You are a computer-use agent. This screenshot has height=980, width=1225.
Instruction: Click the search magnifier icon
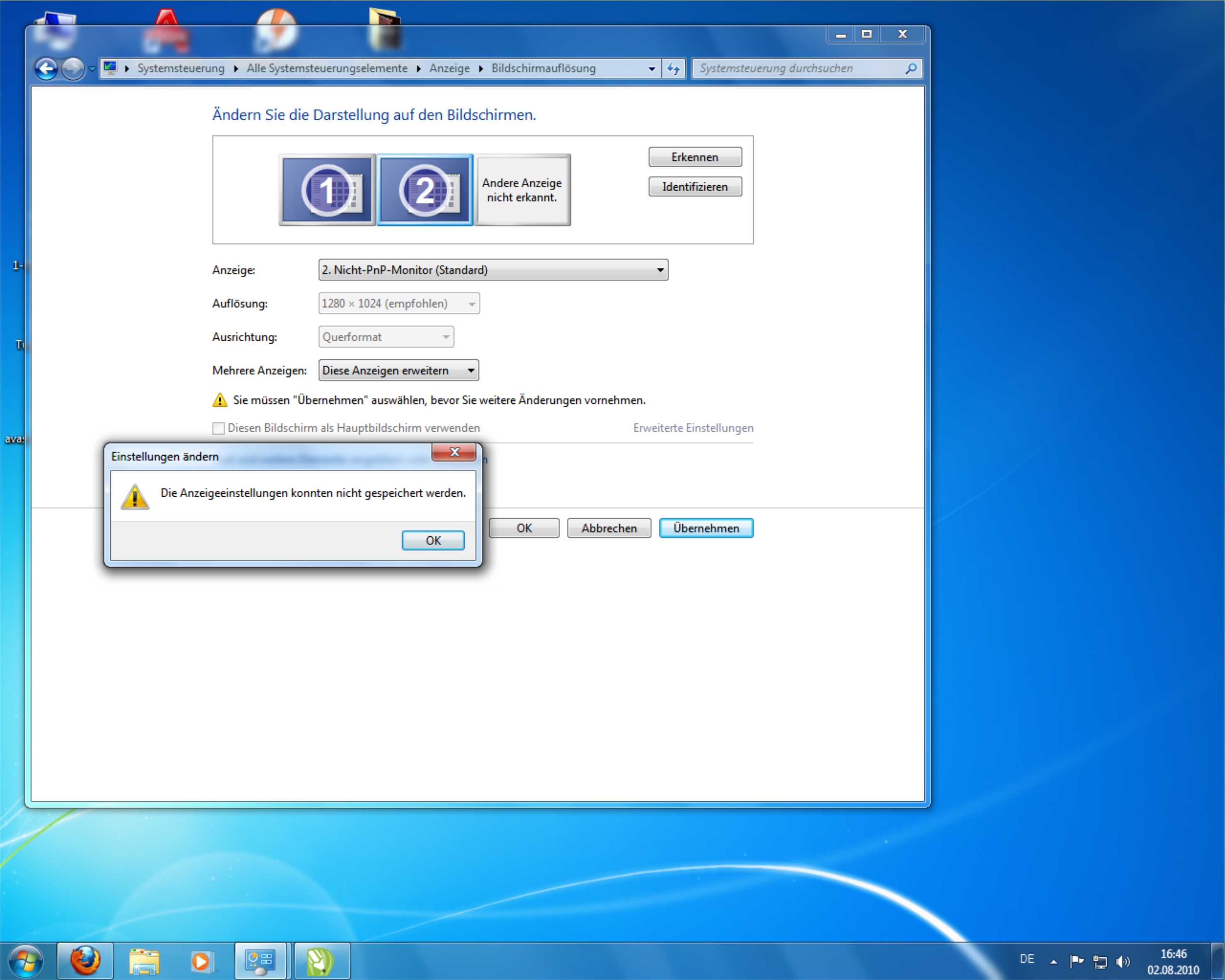(910, 69)
